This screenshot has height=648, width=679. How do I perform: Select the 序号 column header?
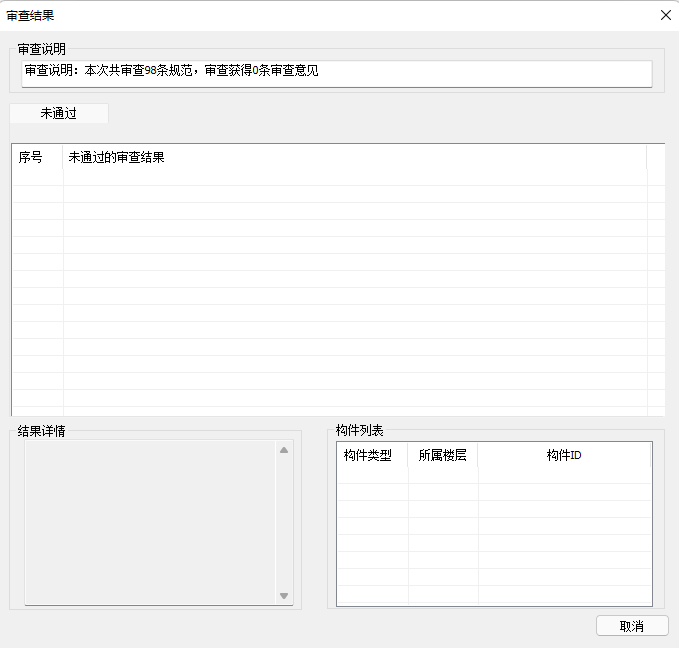pos(38,157)
